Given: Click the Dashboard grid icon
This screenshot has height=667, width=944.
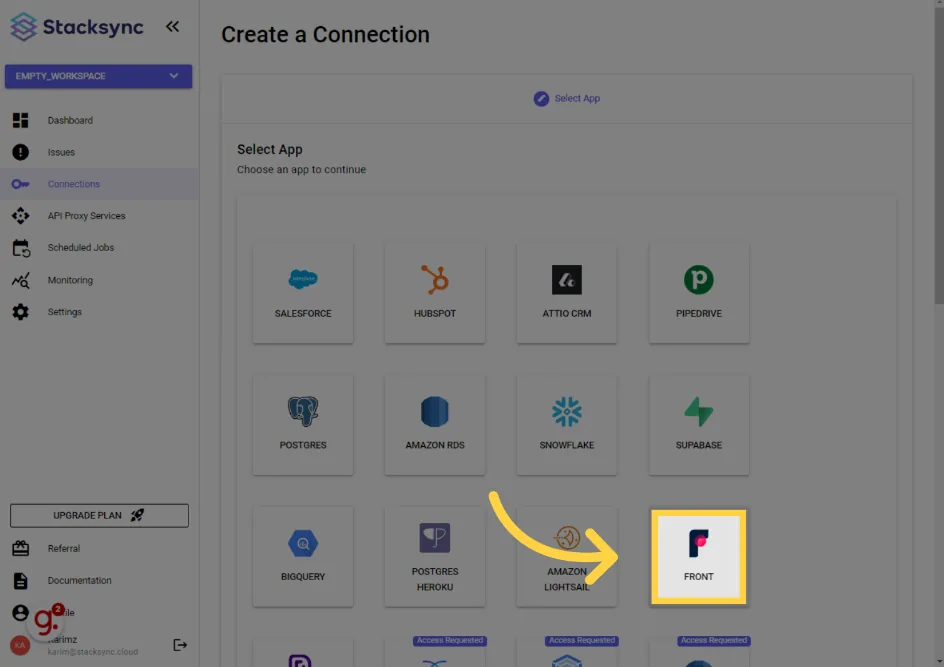Looking at the screenshot, I should pos(20,120).
